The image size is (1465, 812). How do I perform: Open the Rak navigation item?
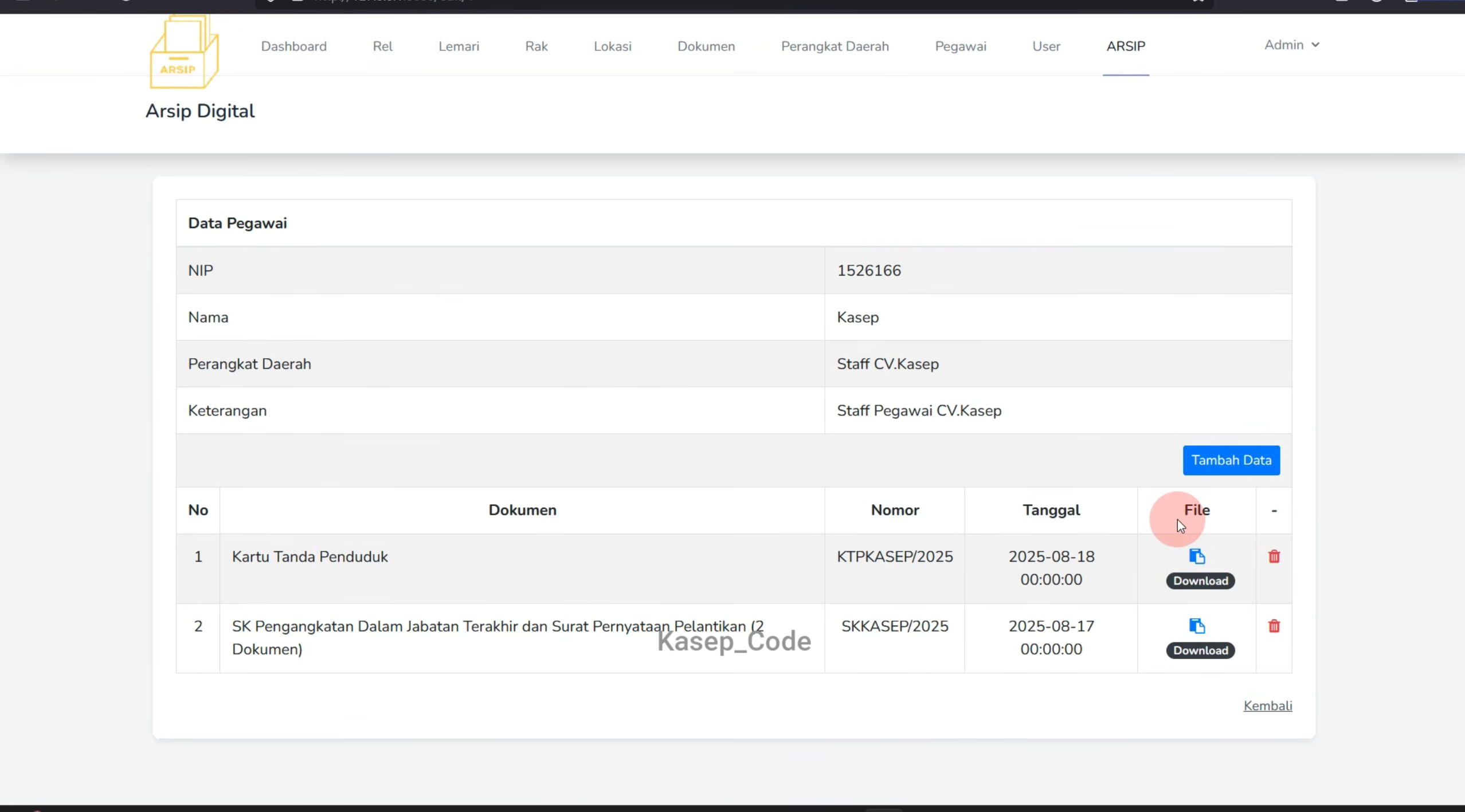click(x=536, y=46)
